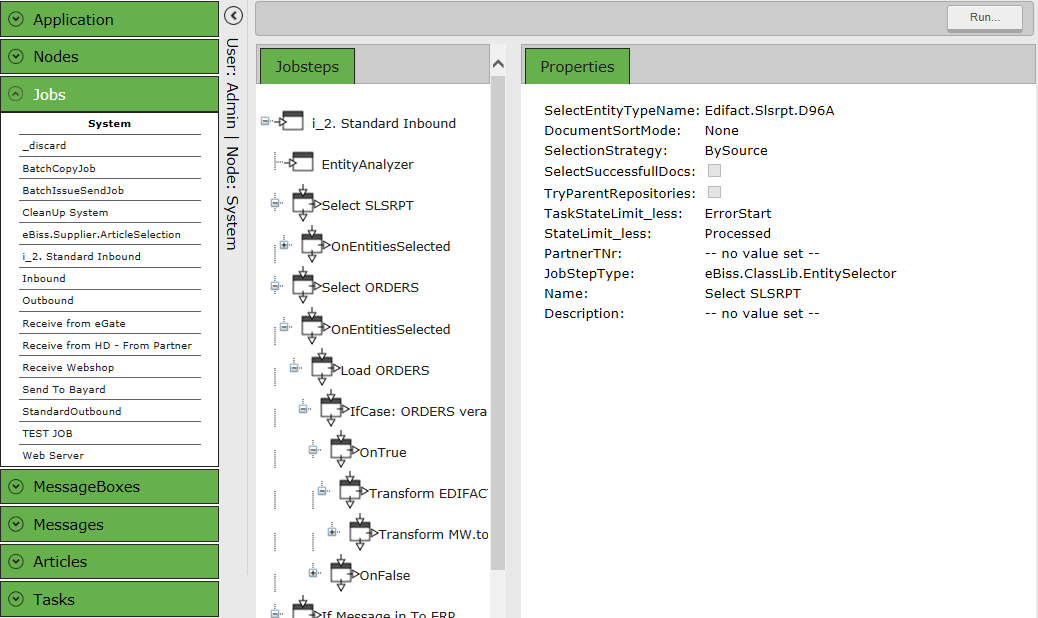Click the Load ORDERS jobstep icon
Screen dimensions: 1038x618
point(322,368)
